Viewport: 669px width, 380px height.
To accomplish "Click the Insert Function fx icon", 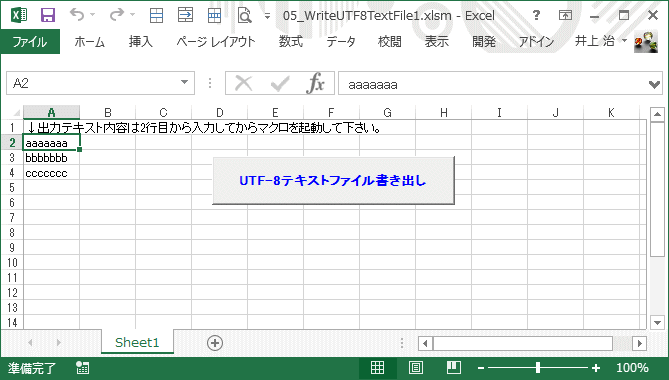I will pyautogui.click(x=315, y=83).
